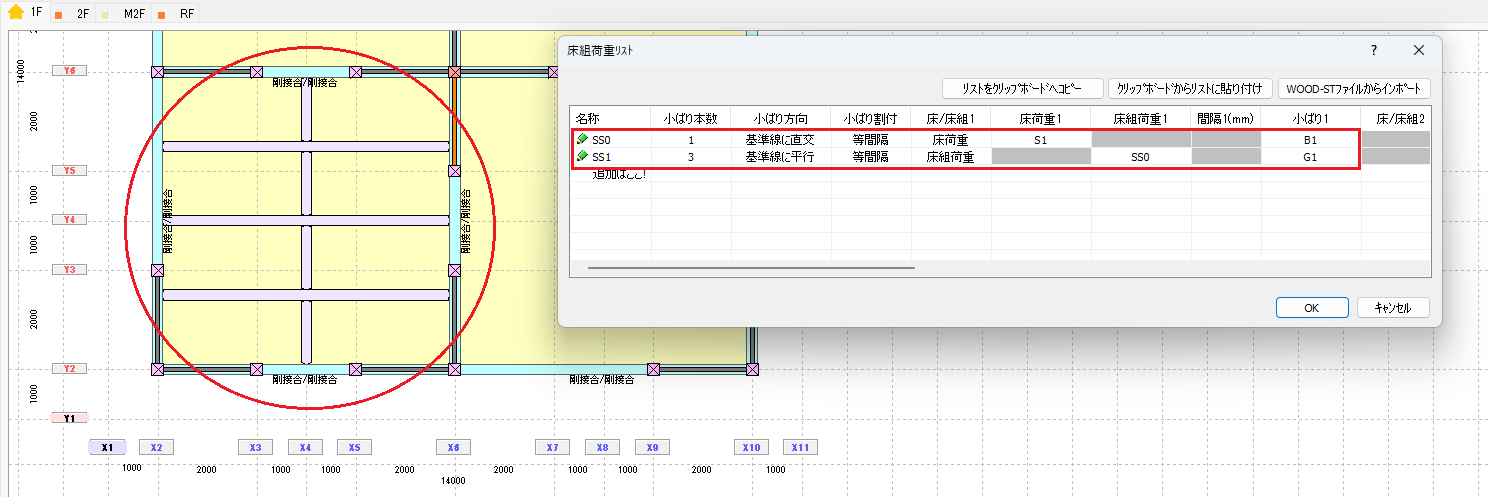Click the pencil icon beside SS0
The width and height of the screenshot is (1488, 497).
coord(583,140)
